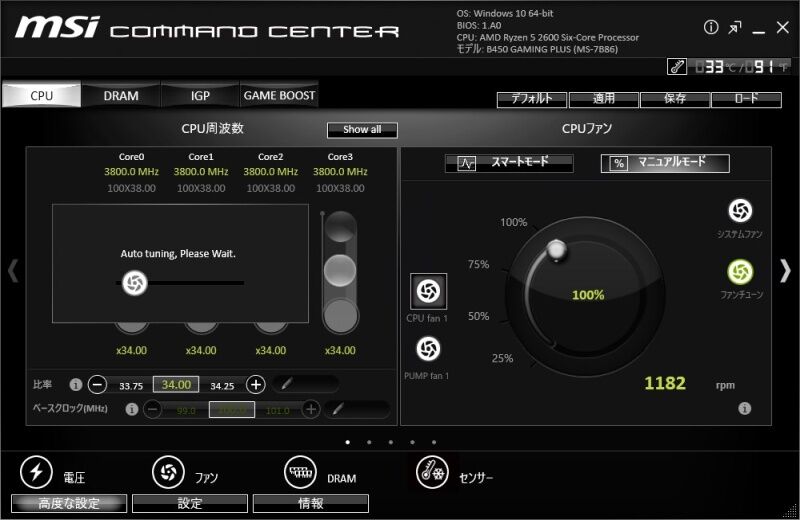
Task: Open the センサー sensor icon
Action: 432,472
